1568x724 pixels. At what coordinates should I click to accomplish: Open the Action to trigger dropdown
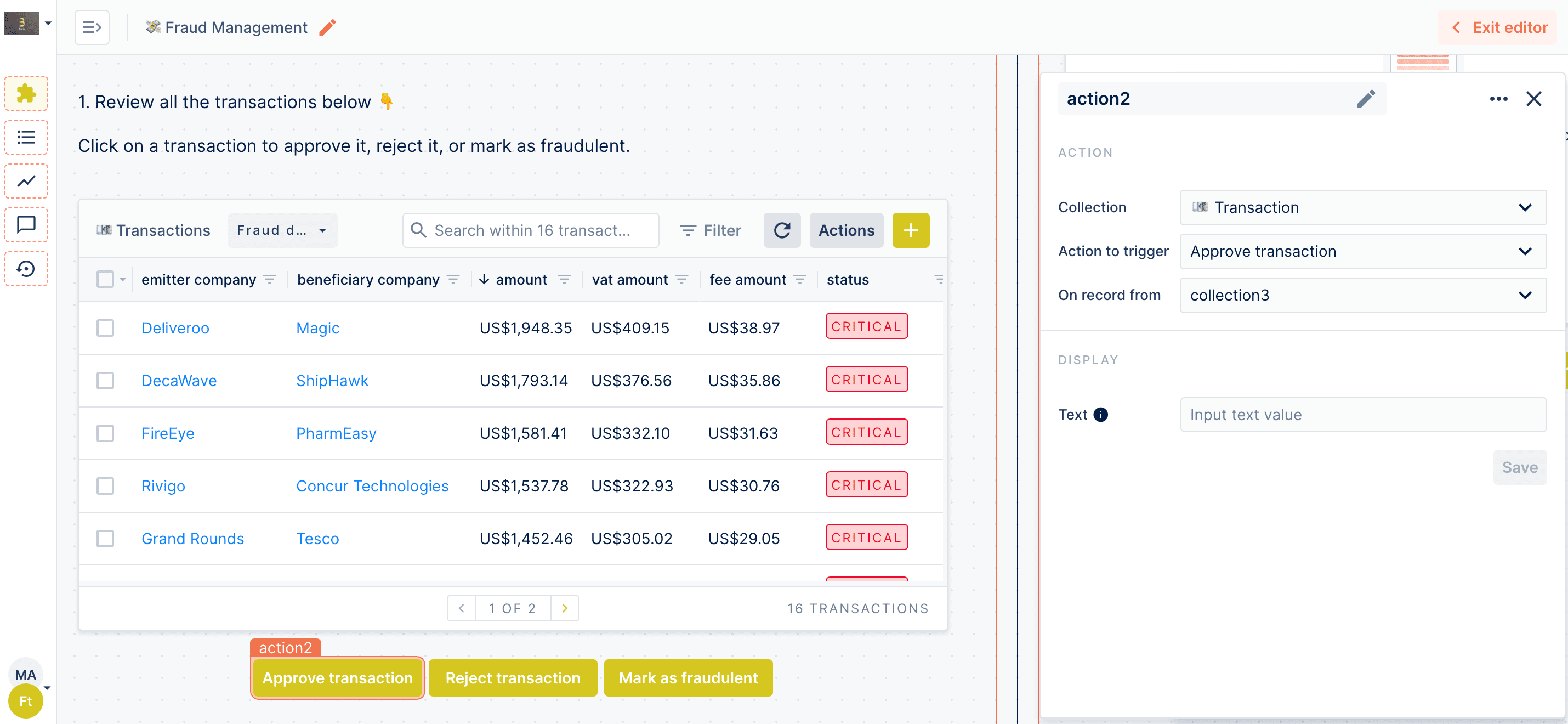click(1362, 252)
